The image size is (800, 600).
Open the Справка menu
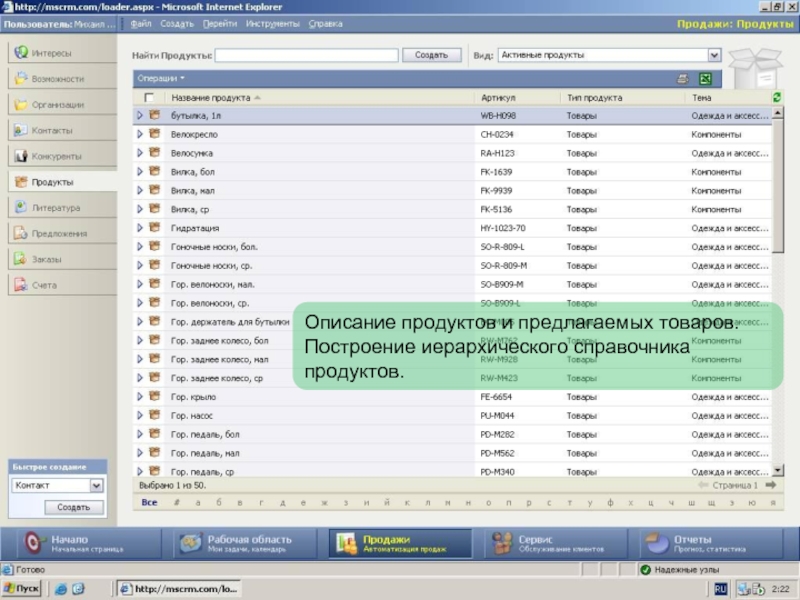point(326,24)
